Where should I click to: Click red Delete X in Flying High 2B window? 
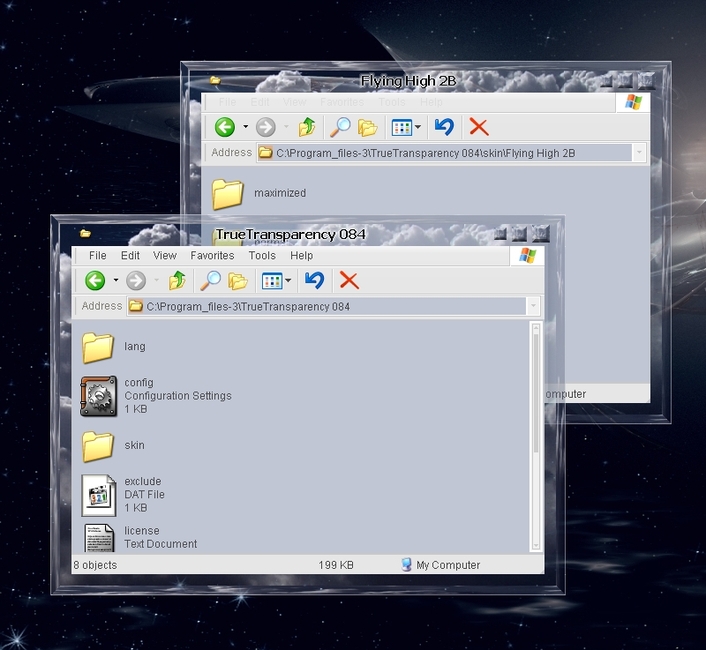pyautogui.click(x=479, y=126)
